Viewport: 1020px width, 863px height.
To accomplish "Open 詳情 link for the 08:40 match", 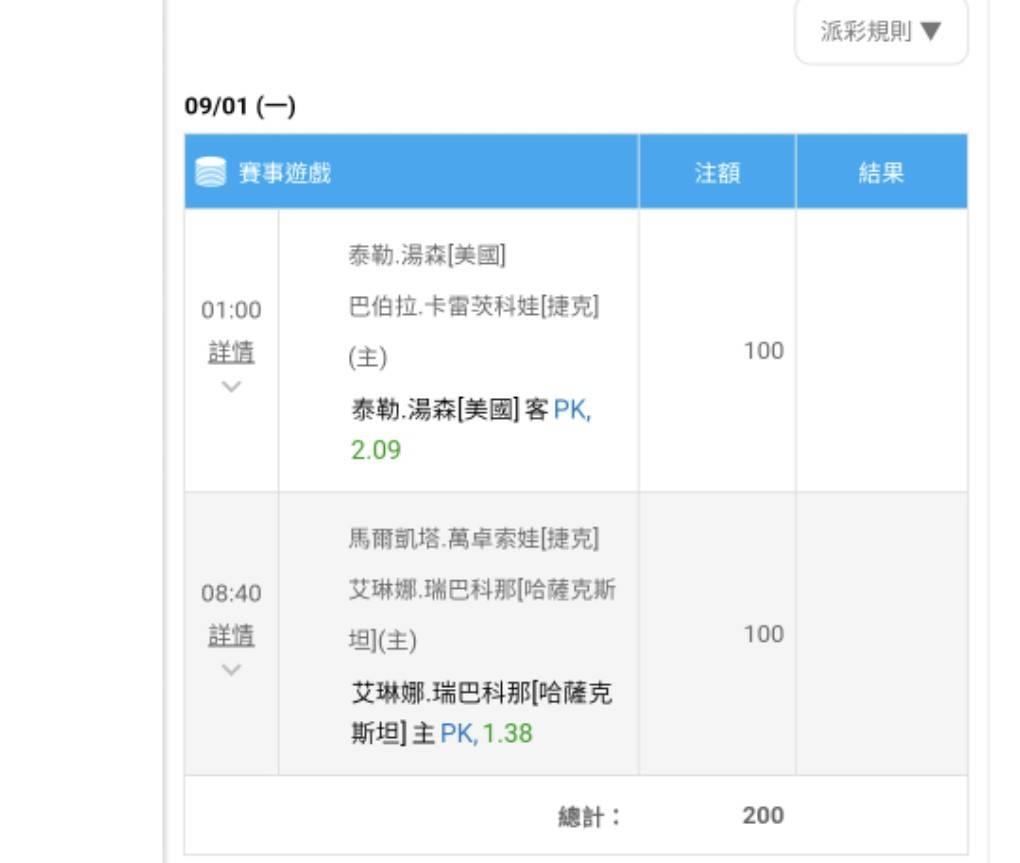I will (231, 635).
